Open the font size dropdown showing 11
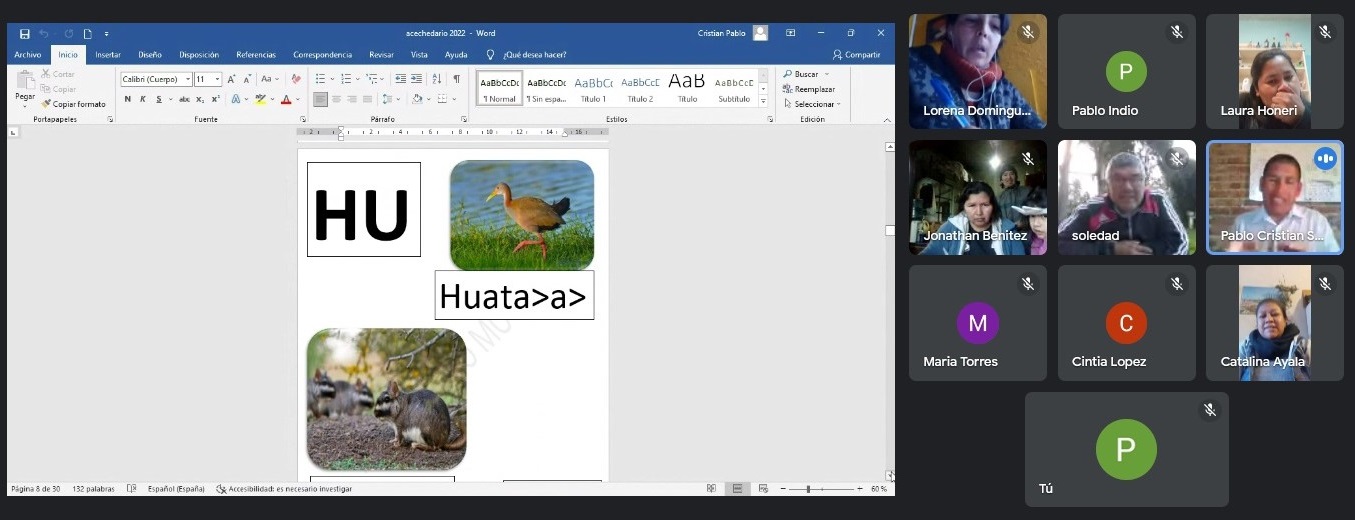Screen dimensions: 1355x520 pyautogui.click(x=218, y=79)
